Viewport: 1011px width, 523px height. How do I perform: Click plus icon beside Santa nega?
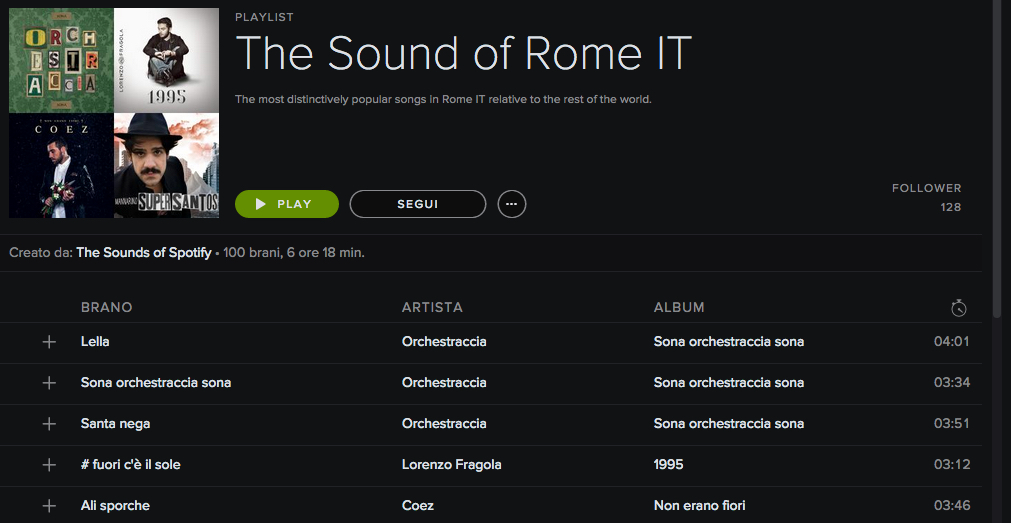(49, 424)
